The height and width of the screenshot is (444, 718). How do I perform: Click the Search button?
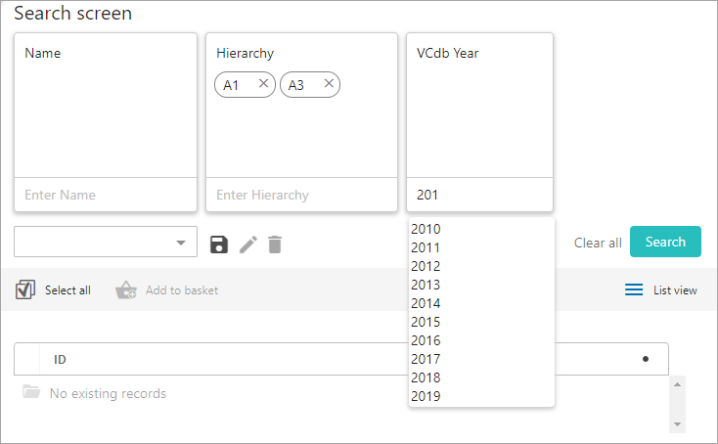click(x=665, y=242)
